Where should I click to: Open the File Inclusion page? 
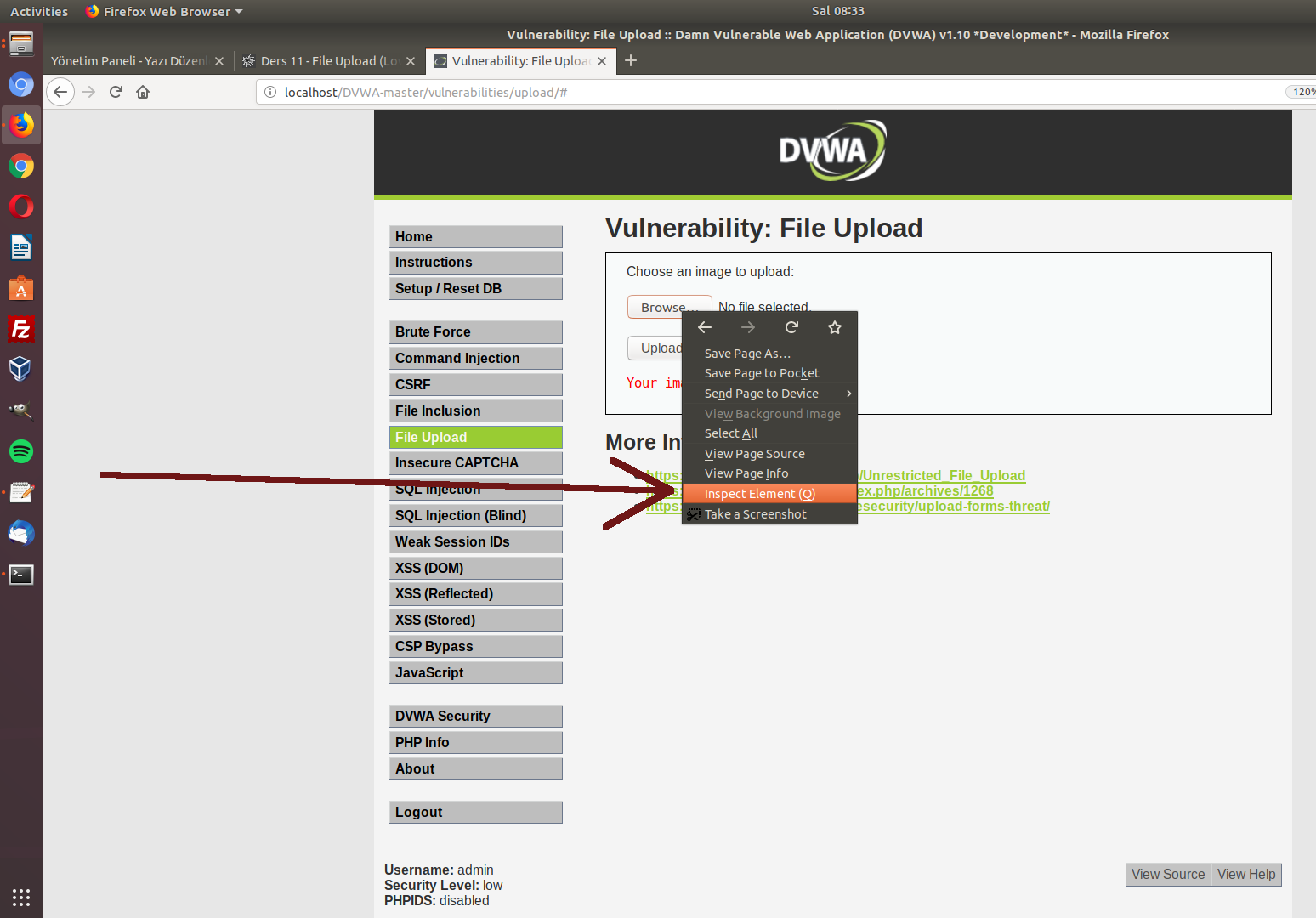click(x=476, y=411)
